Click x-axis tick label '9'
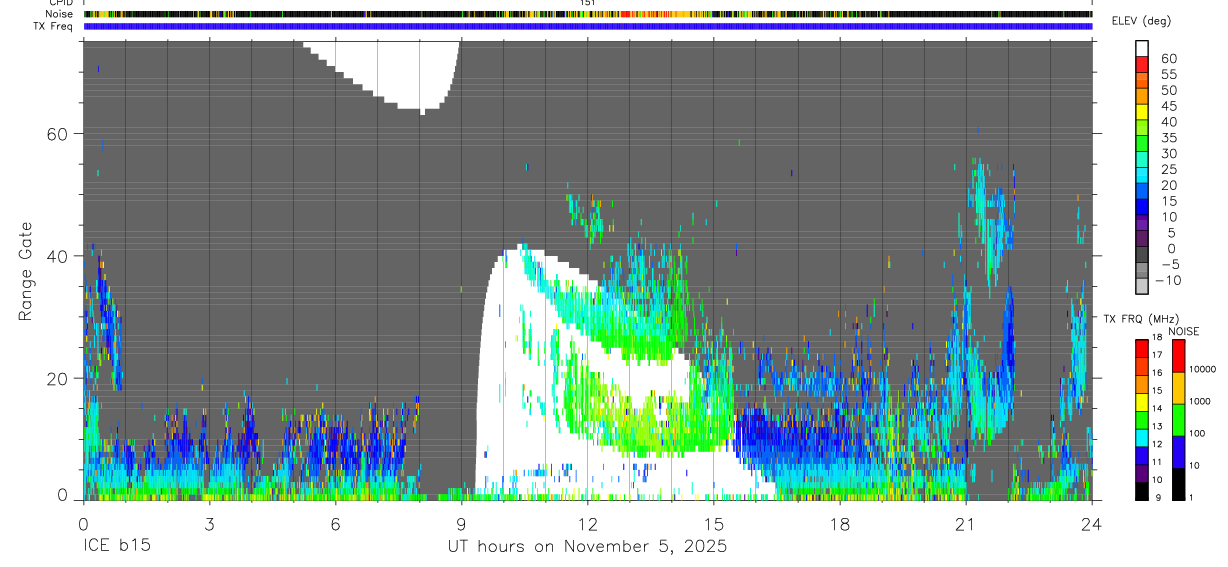This screenshot has width=1228, height=567. click(461, 524)
